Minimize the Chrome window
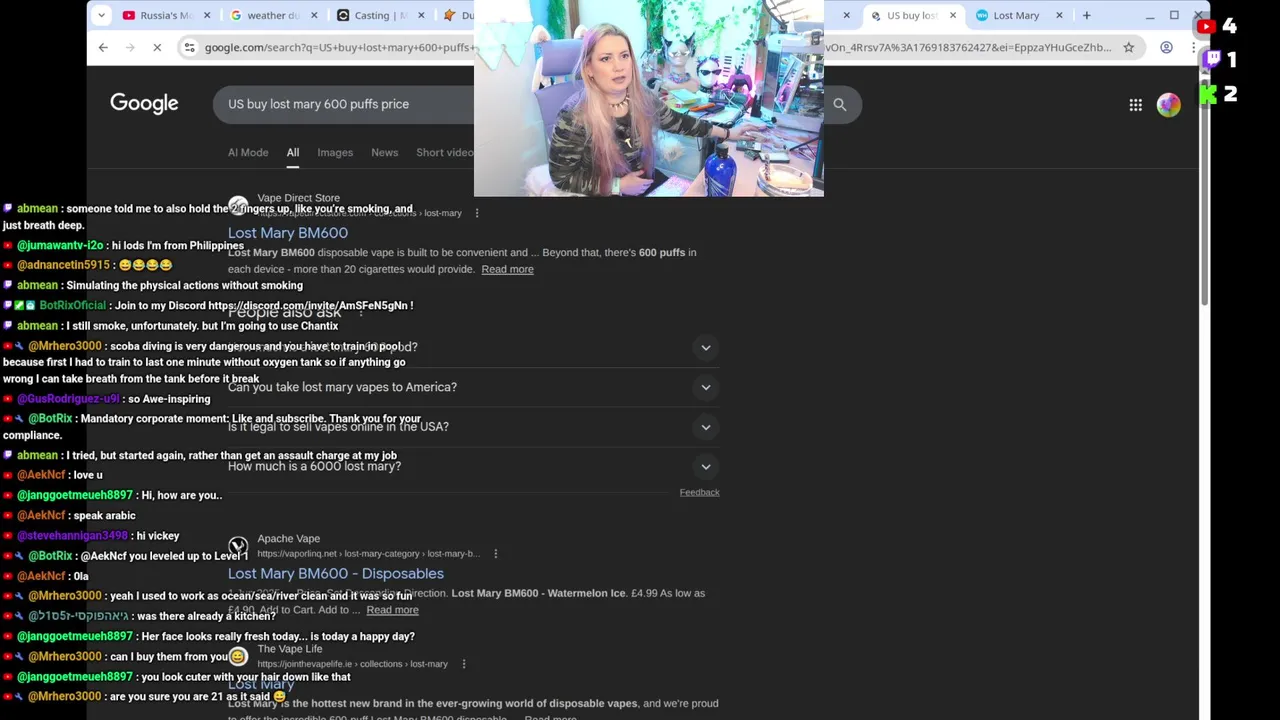This screenshot has height=720, width=1280. (1148, 15)
